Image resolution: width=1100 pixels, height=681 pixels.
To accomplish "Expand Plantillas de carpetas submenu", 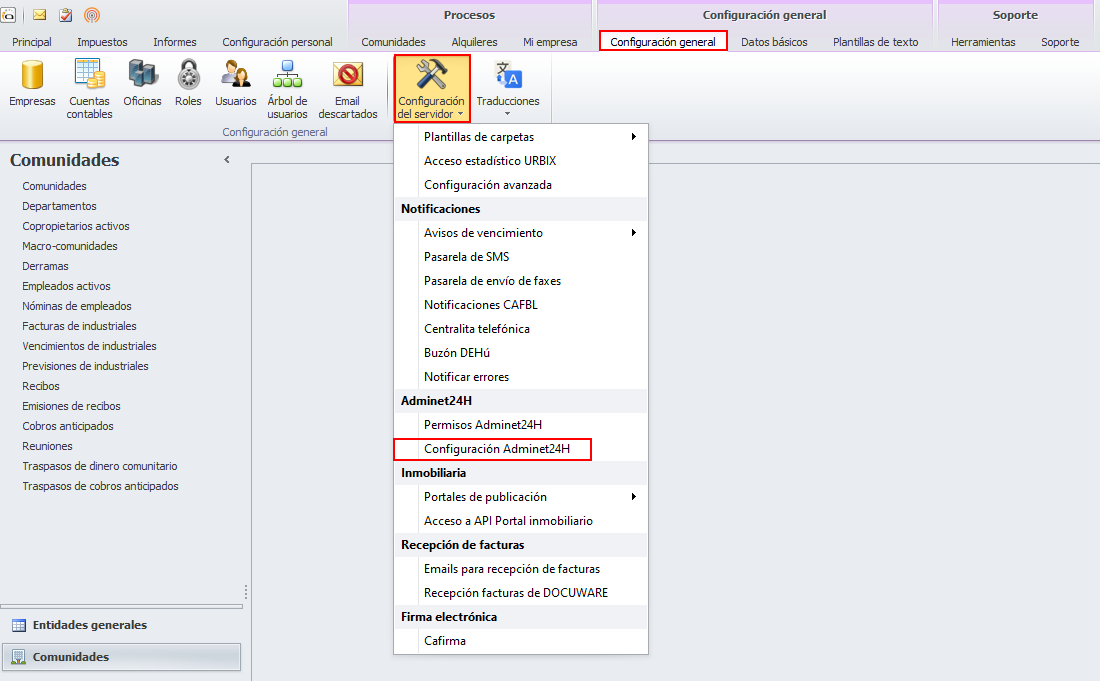I will [633, 137].
